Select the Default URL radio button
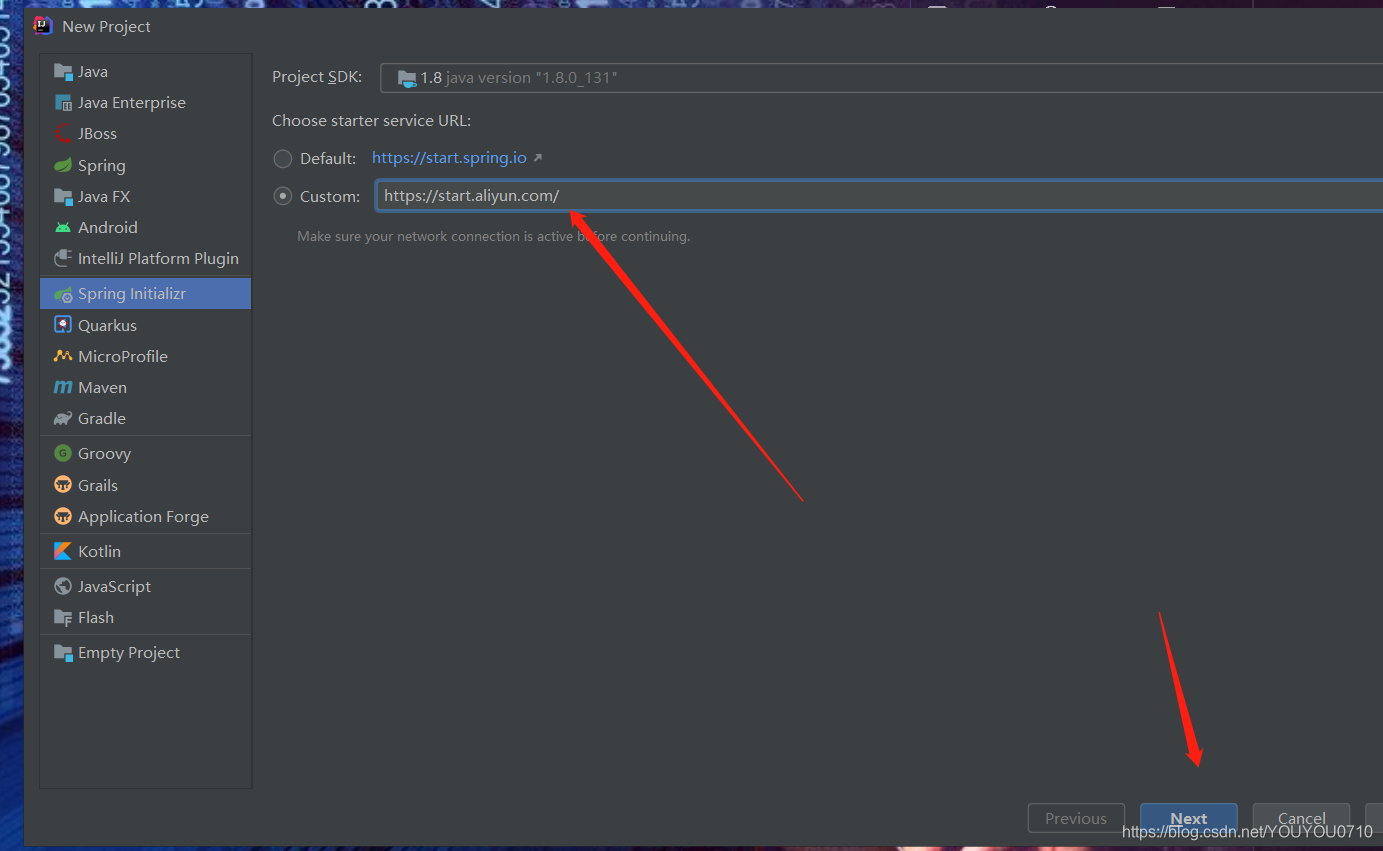Screen dimensions: 1383x851 pyautogui.click(x=283, y=158)
